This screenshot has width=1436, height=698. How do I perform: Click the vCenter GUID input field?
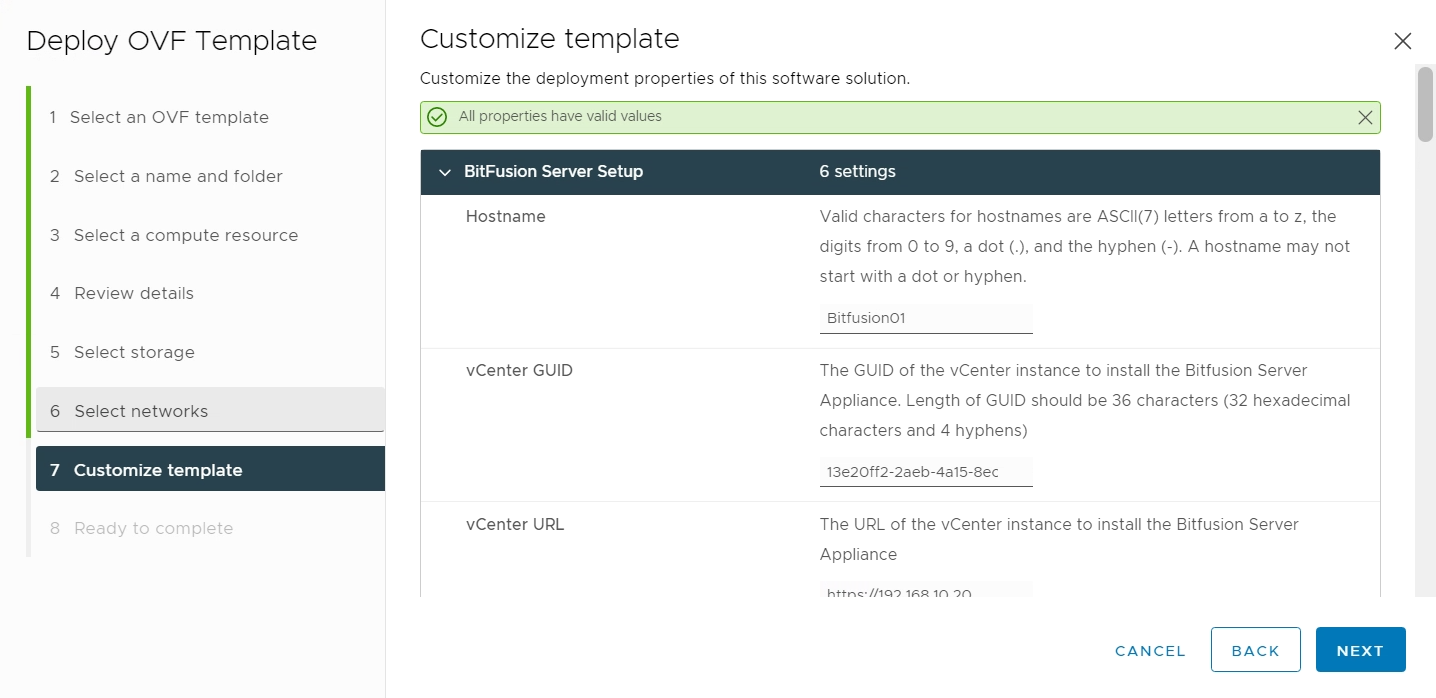[926, 472]
